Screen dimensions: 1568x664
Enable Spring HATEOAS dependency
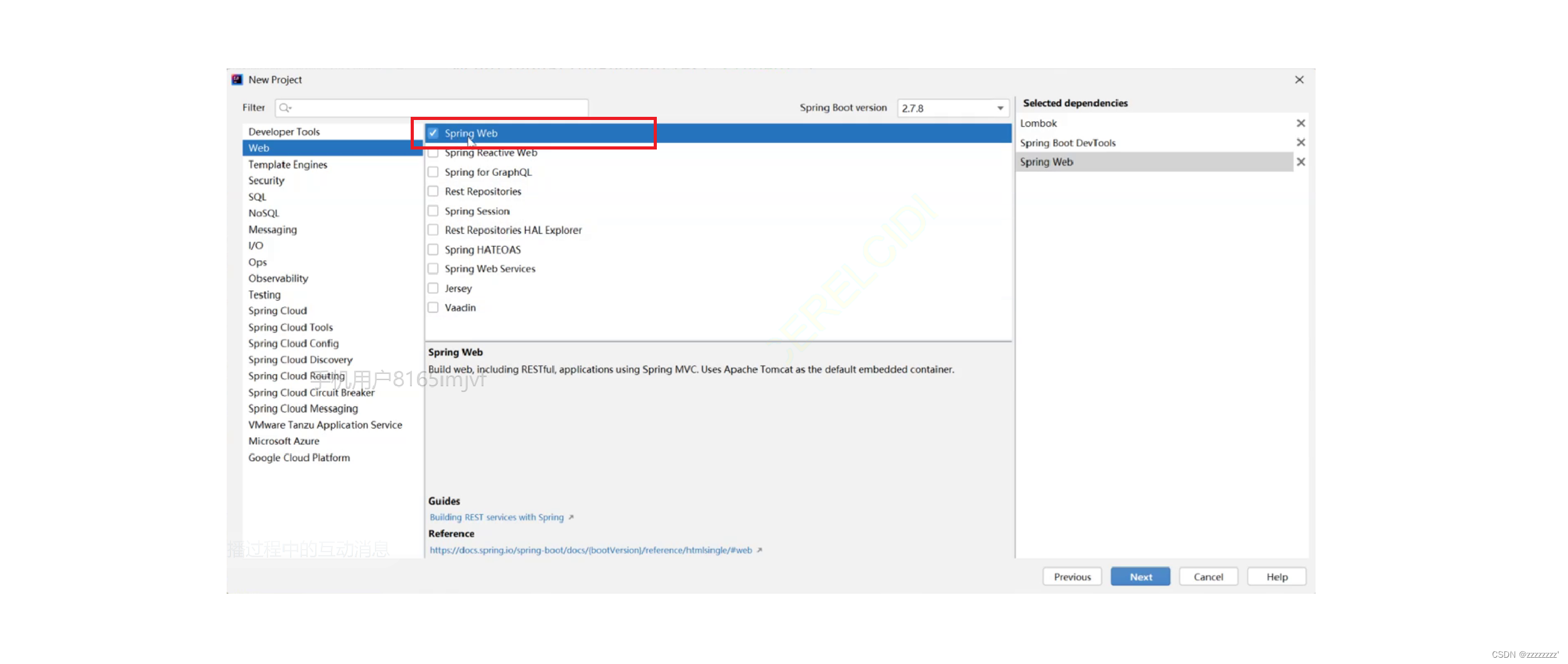coord(433,249)
